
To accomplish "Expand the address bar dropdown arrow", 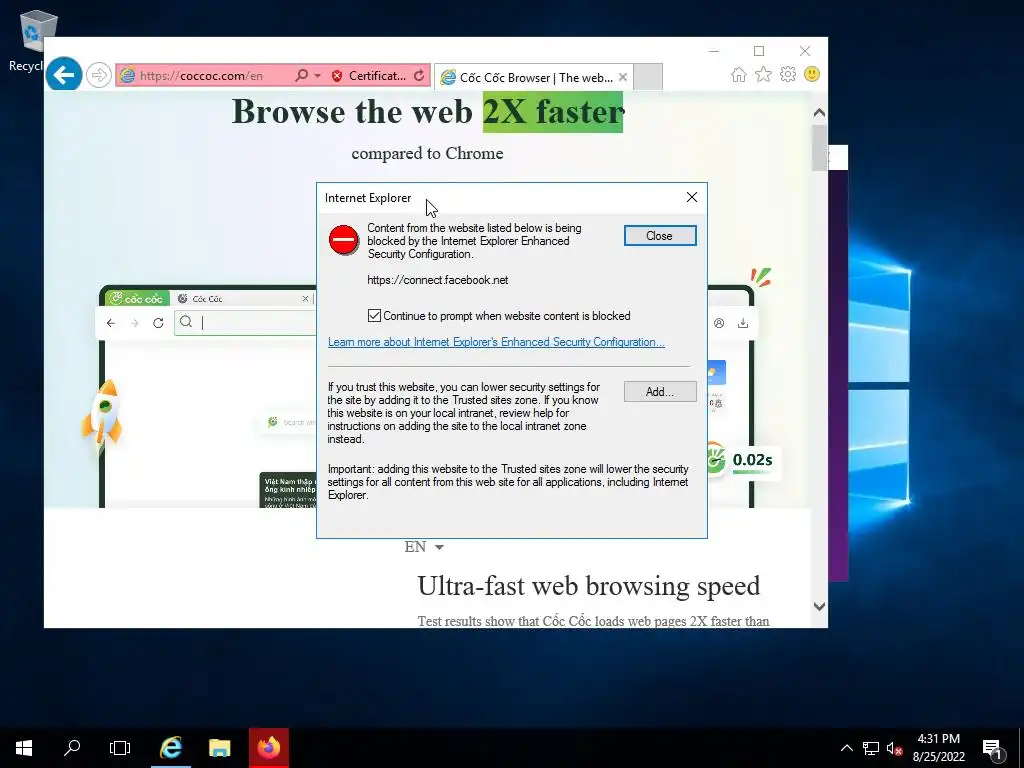I will [317, 76].
